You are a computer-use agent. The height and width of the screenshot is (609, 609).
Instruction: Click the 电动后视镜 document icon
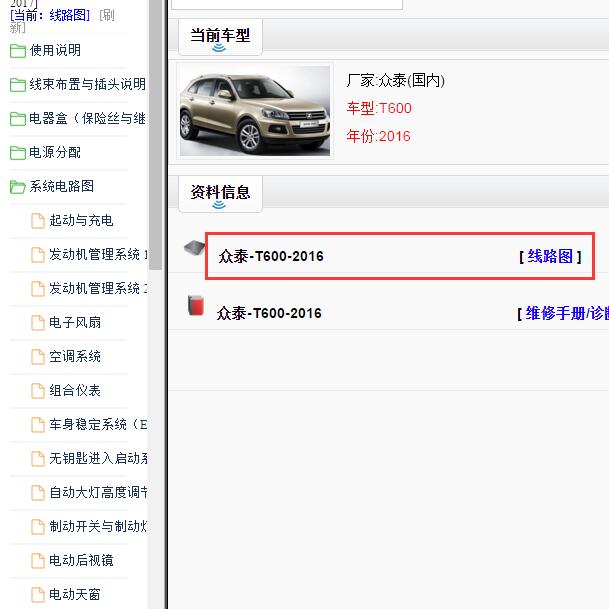coord(38,561)
